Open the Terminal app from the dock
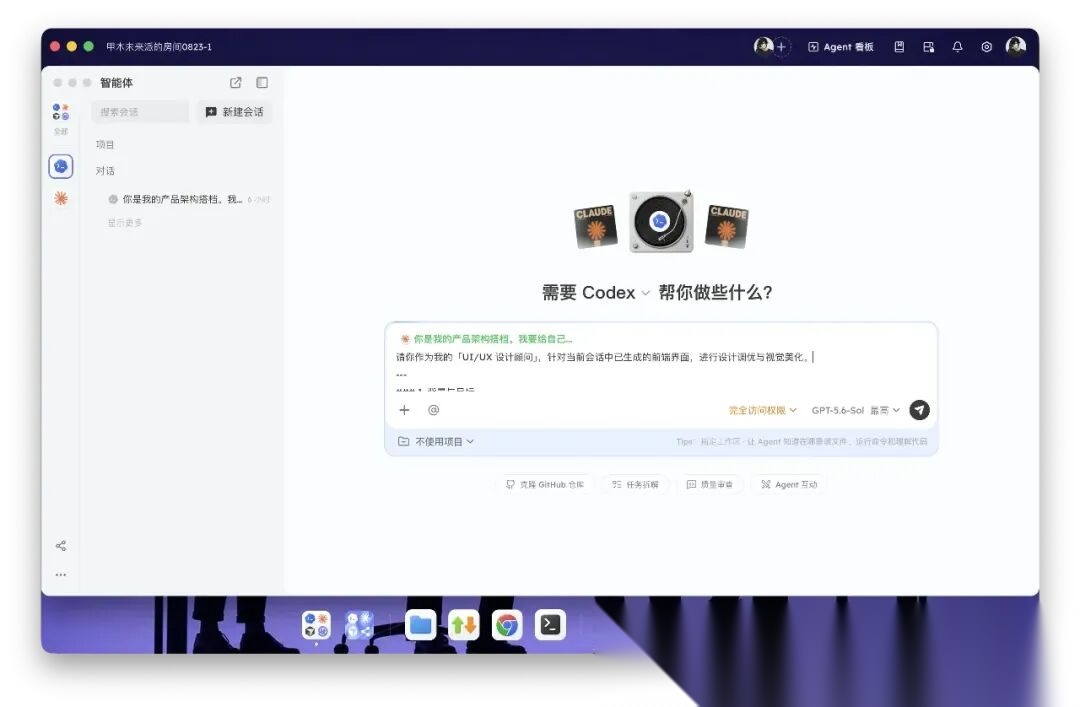This screenshot has height=707, width=1080. click(550, 625)
